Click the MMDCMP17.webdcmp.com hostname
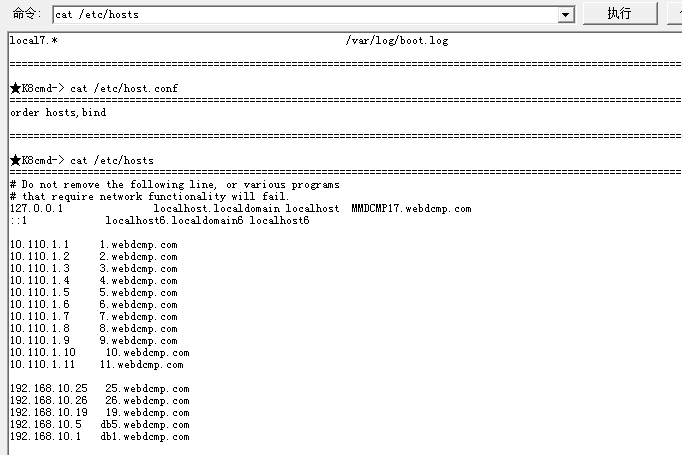Image resolution: width=682 pixels, height=455 pixels. coord(411,208)
